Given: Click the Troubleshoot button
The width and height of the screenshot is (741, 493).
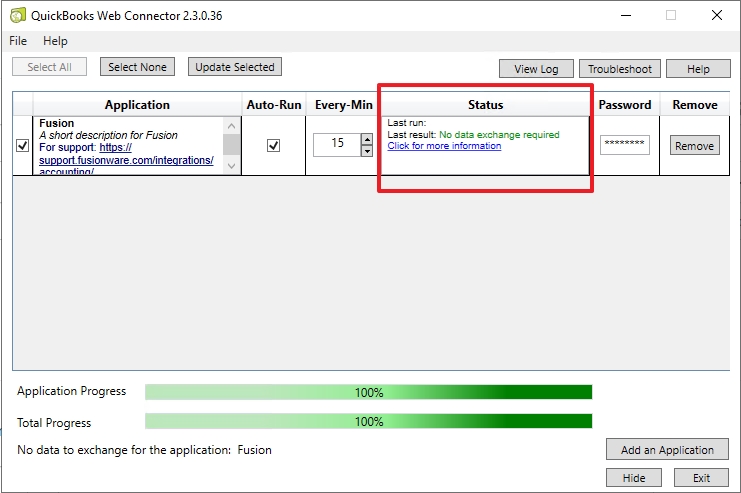Looking at the screenshot, I should 619,69.
